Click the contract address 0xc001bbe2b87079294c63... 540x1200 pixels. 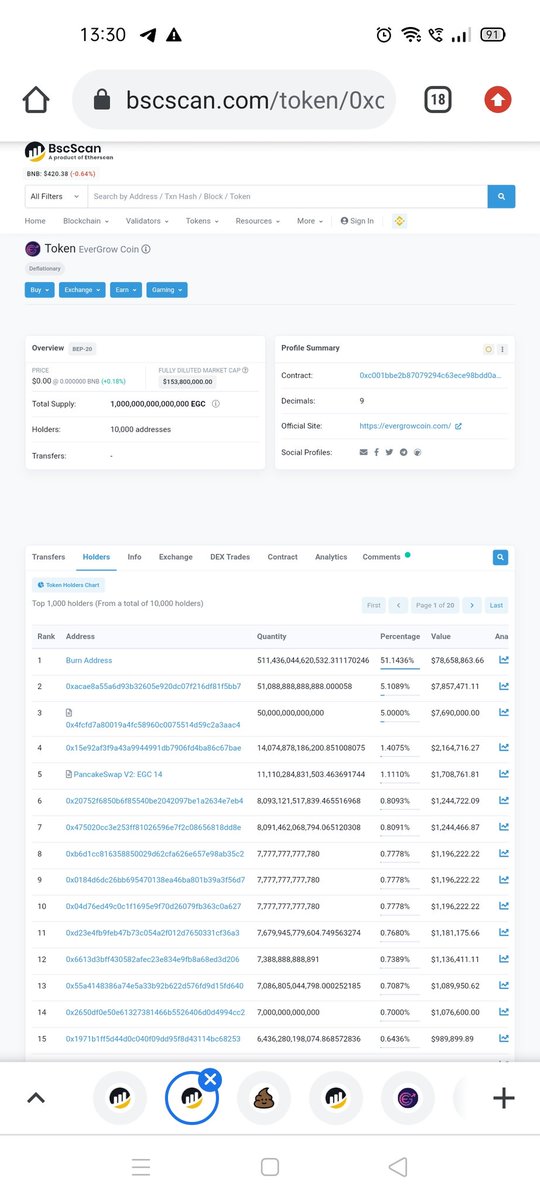(431, 375)
